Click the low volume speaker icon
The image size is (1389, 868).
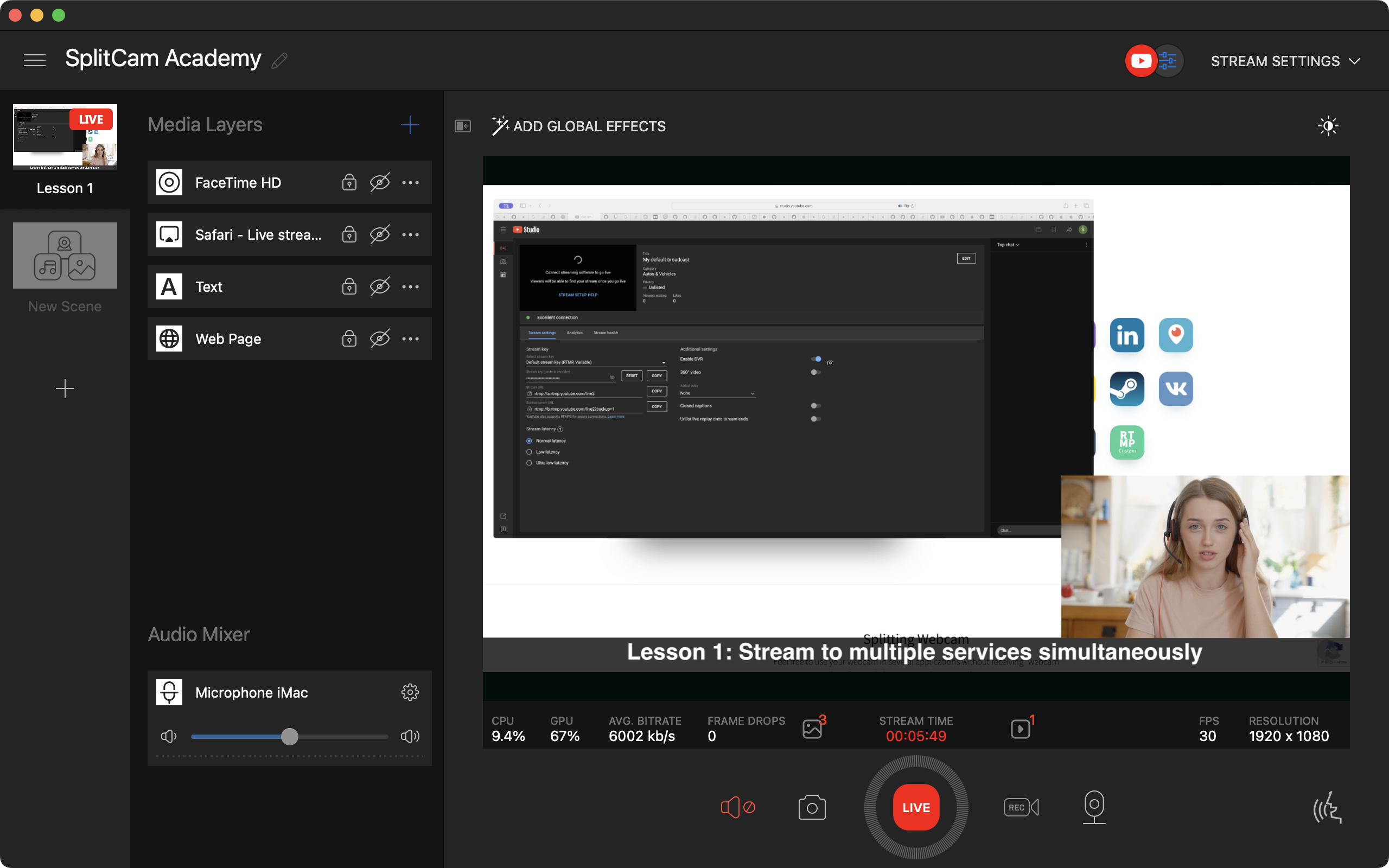click(x=168, y=736)
